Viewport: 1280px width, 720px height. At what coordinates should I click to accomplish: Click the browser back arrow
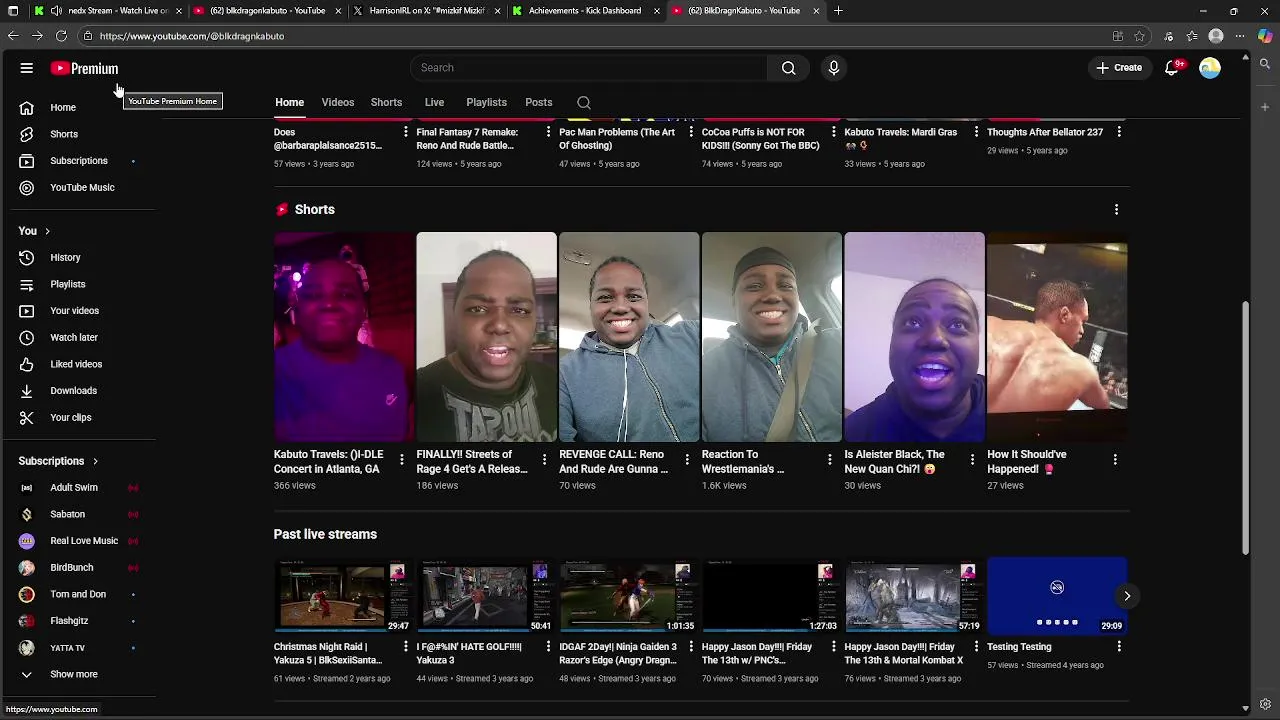[13, 36]
